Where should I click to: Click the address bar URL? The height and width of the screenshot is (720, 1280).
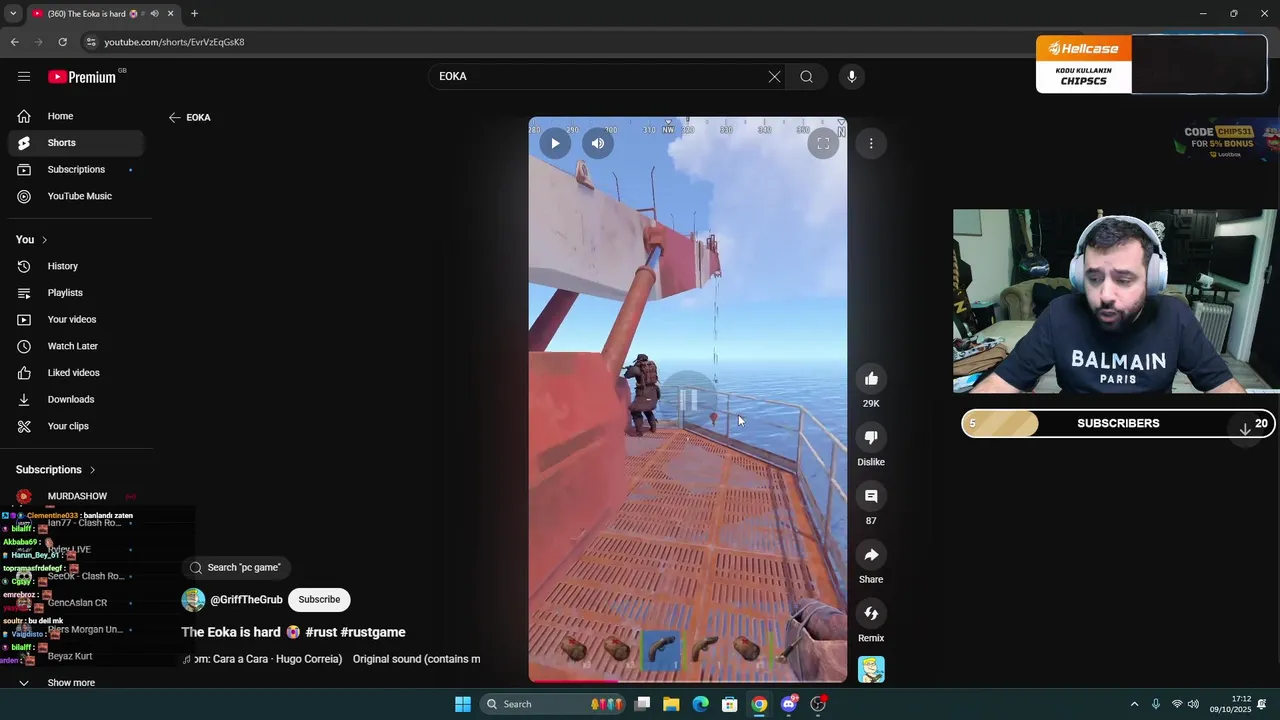click(174, 42)
